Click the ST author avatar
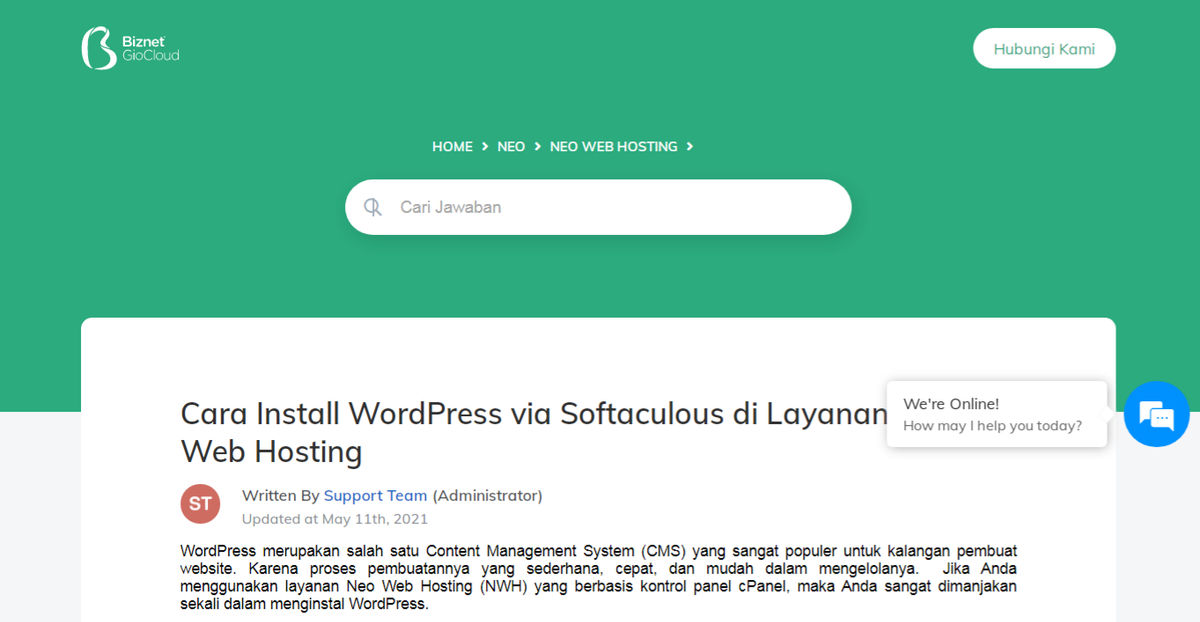Viewport: 1200px width, 622px height. coord(200,504)
